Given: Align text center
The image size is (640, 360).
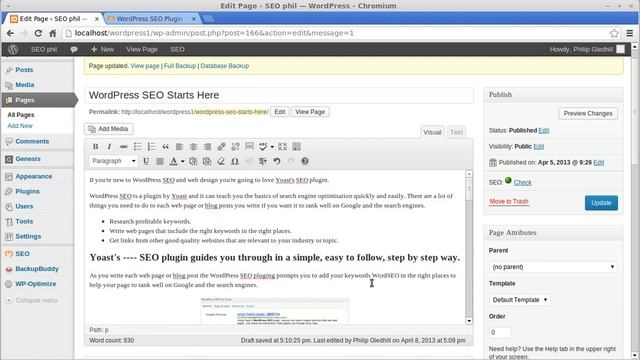Looking at the screenshot, I should coord(193,147).
